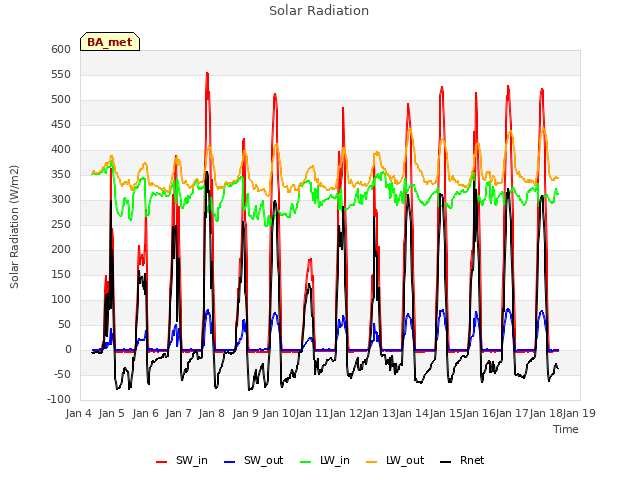Click the orange LW_out legend swatch
Image resolution: width=640 pixels, height=480 pixels.
point(372,462)
